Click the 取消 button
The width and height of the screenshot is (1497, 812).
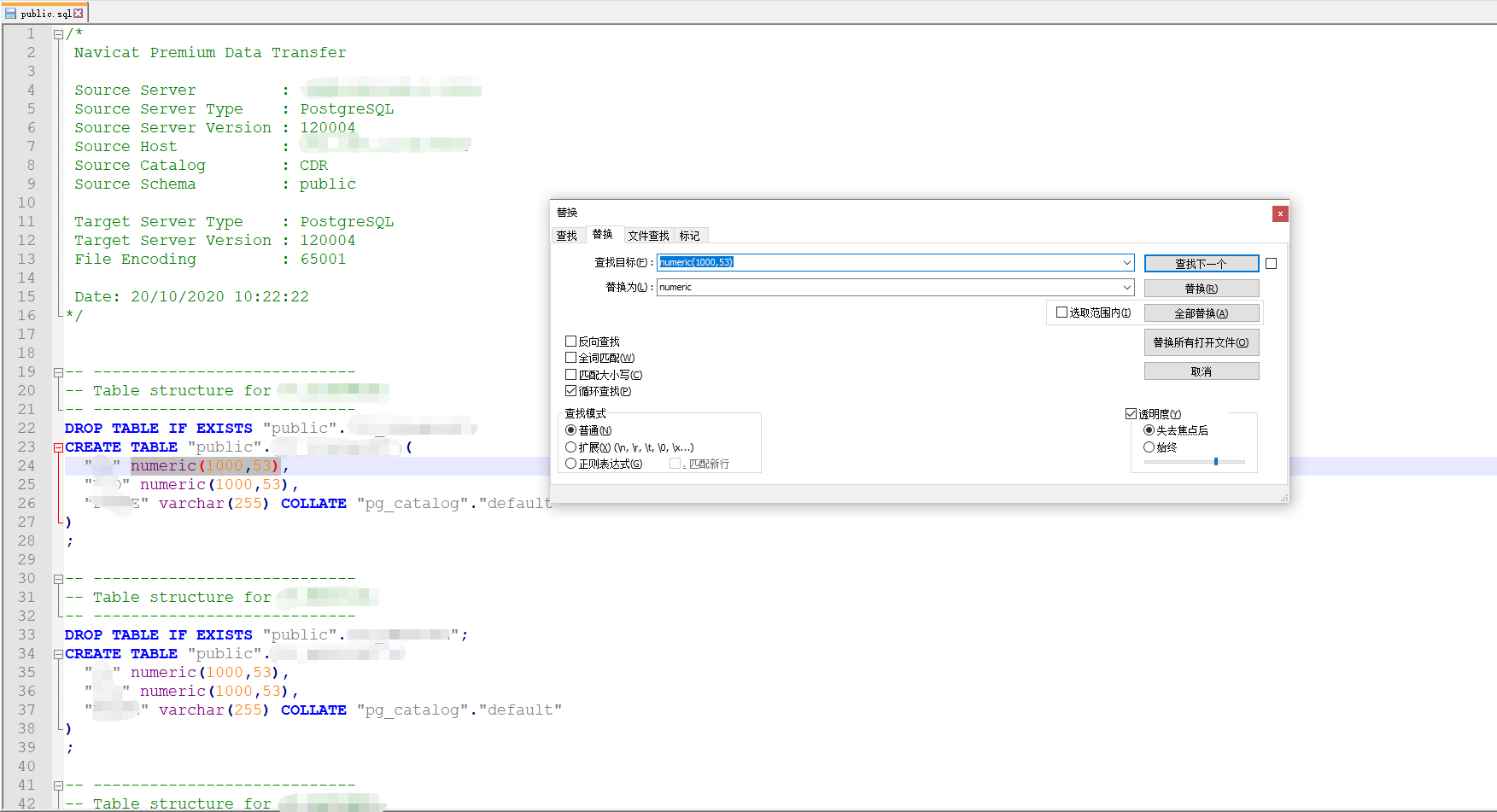coord(1202,371)
